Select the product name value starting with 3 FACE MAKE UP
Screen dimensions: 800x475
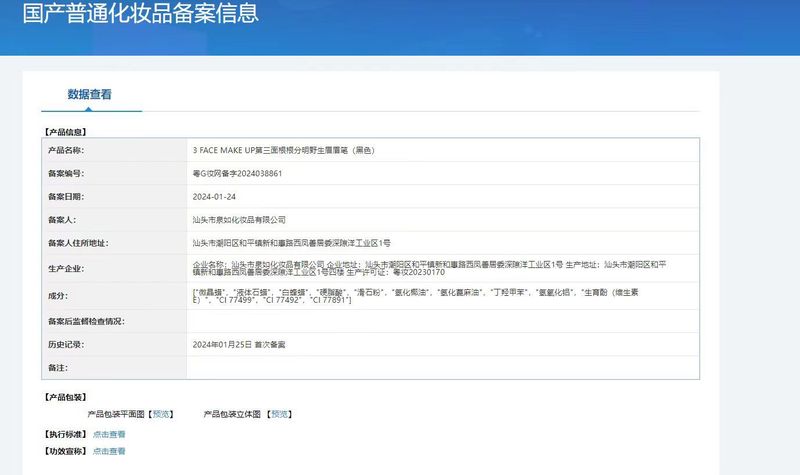[x=284, y=151]
